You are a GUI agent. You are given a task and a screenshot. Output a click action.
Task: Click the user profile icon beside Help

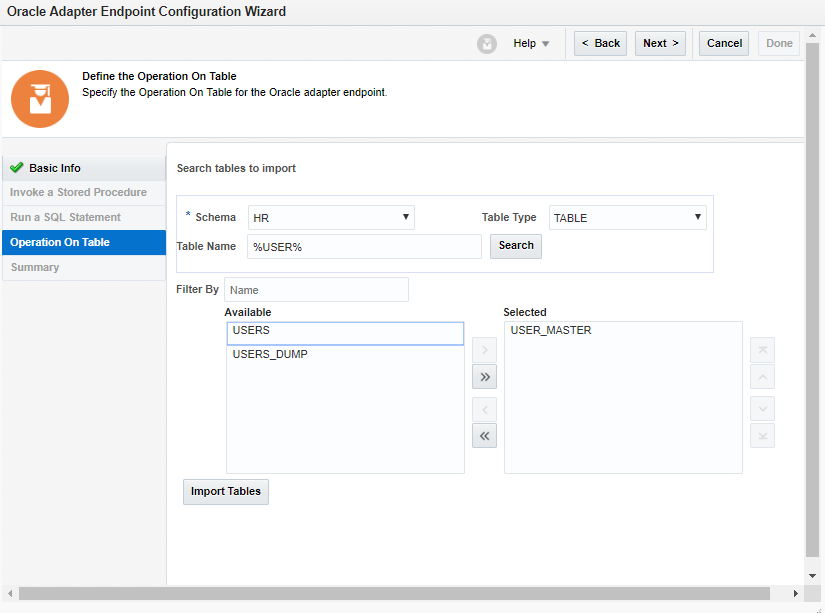[x=487, y=44]
